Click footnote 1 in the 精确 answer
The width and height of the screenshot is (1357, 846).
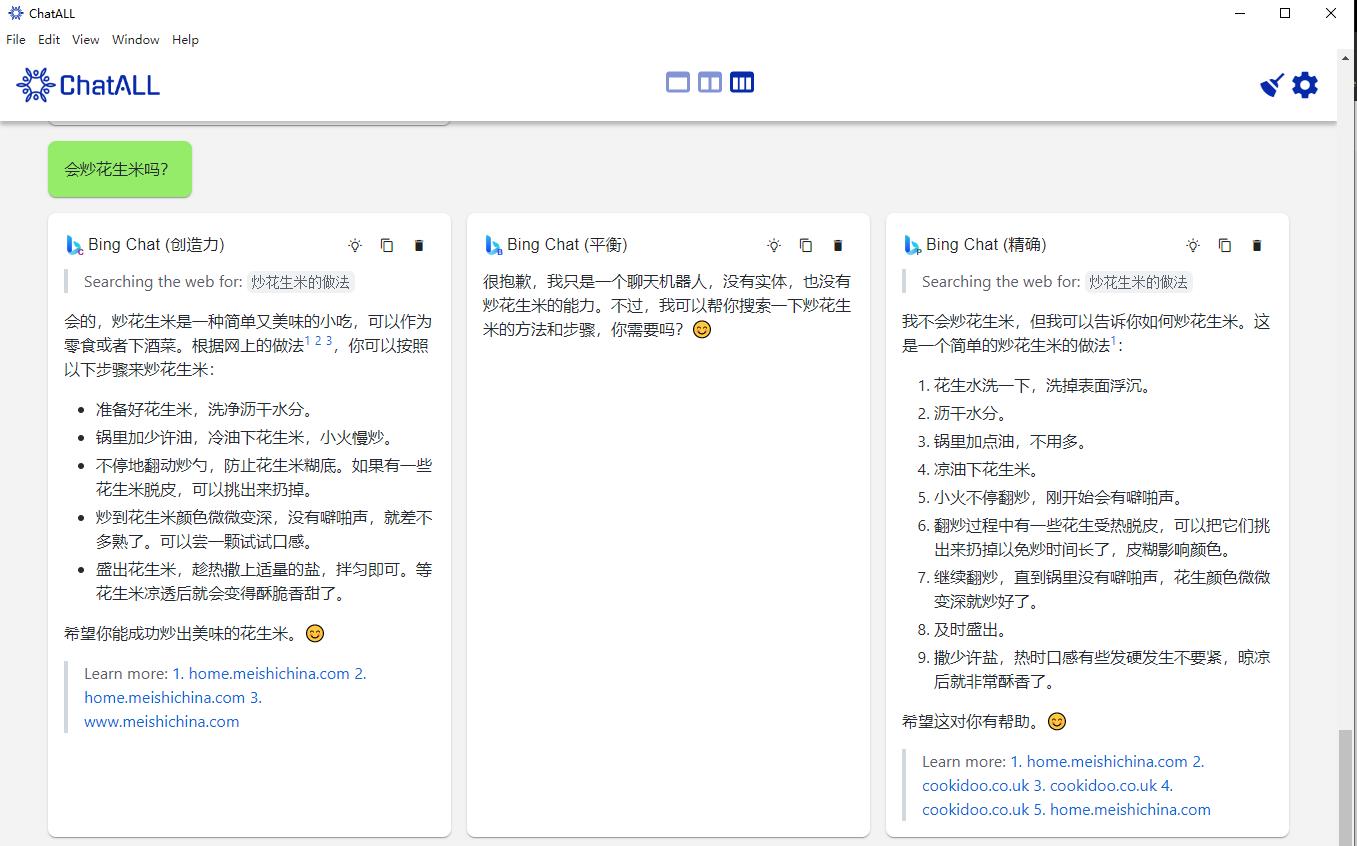tap(1114, 341)
